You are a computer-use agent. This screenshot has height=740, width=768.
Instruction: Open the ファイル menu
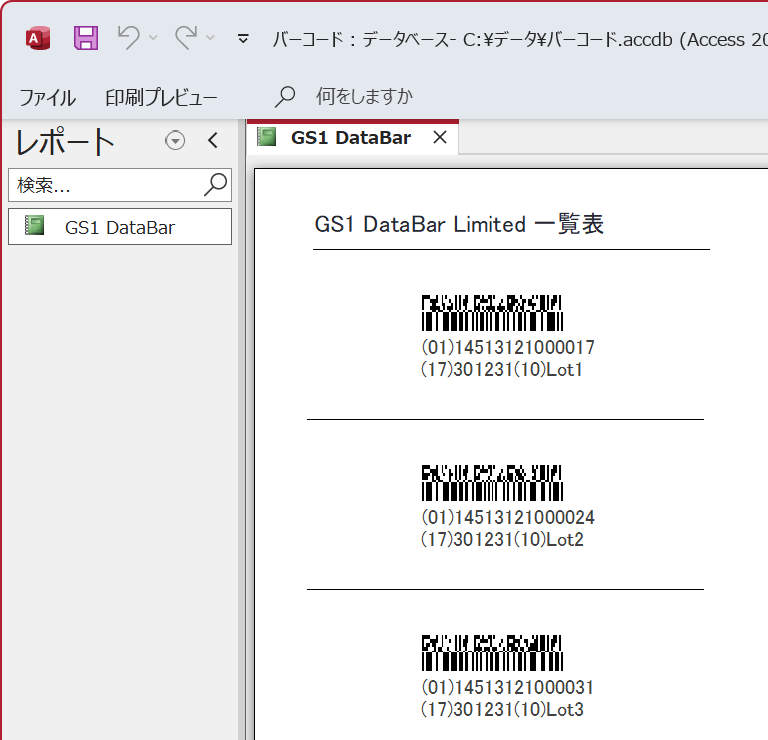click(x=48, y=97)
